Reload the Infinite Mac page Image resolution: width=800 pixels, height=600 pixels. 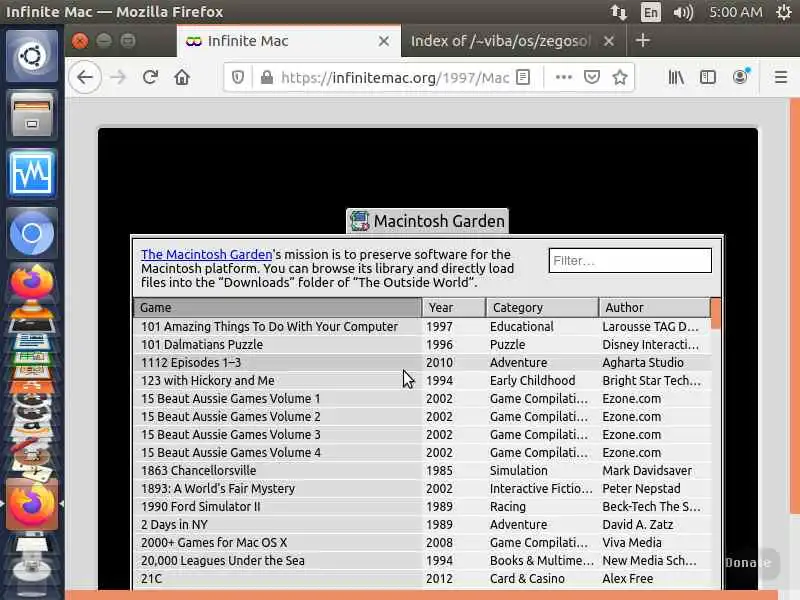[151, 78]
